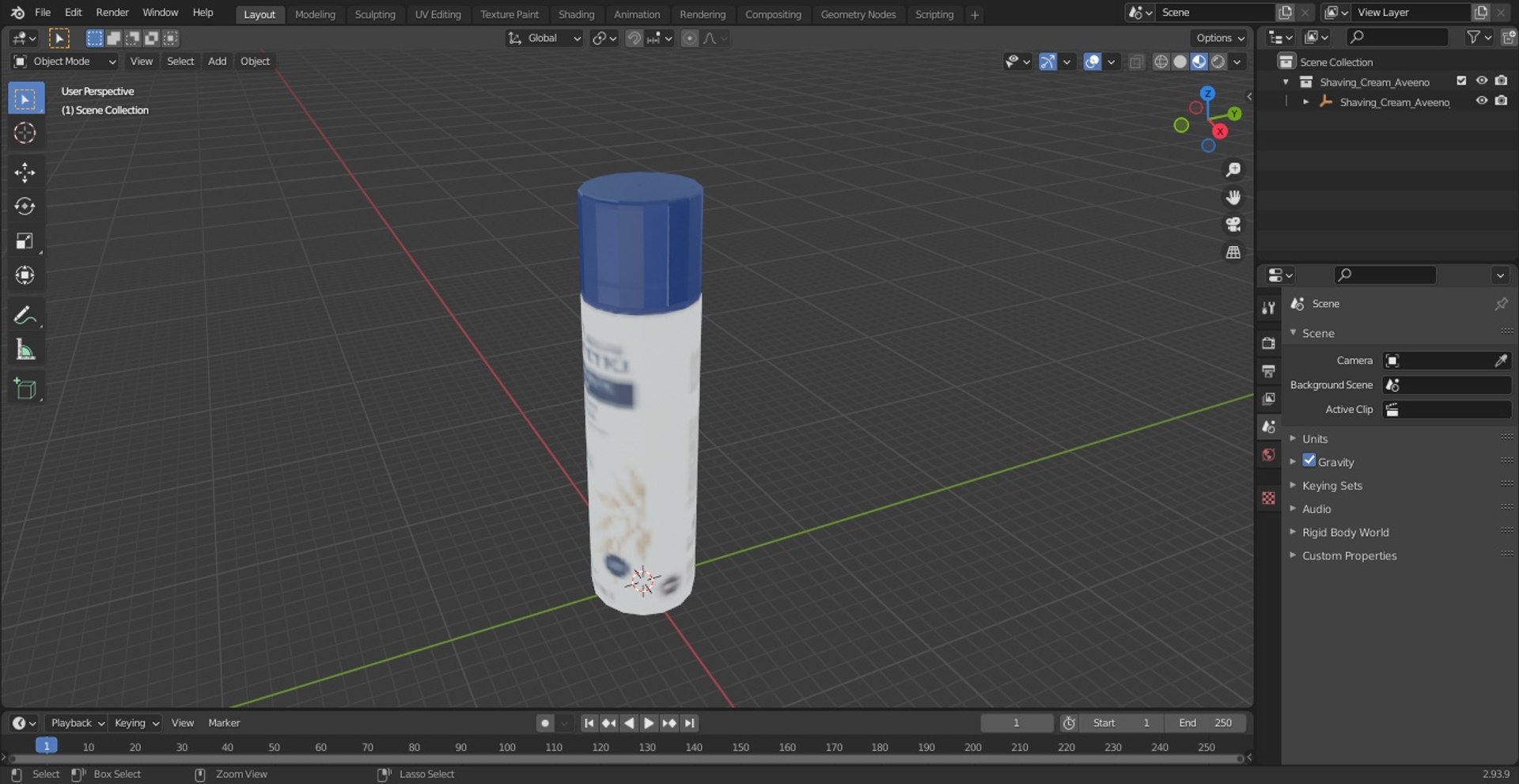Click the zoom viewport magnifier icon
Image resolution: width=1519 pixels, height=784 pixels.
coord(1233,170)
